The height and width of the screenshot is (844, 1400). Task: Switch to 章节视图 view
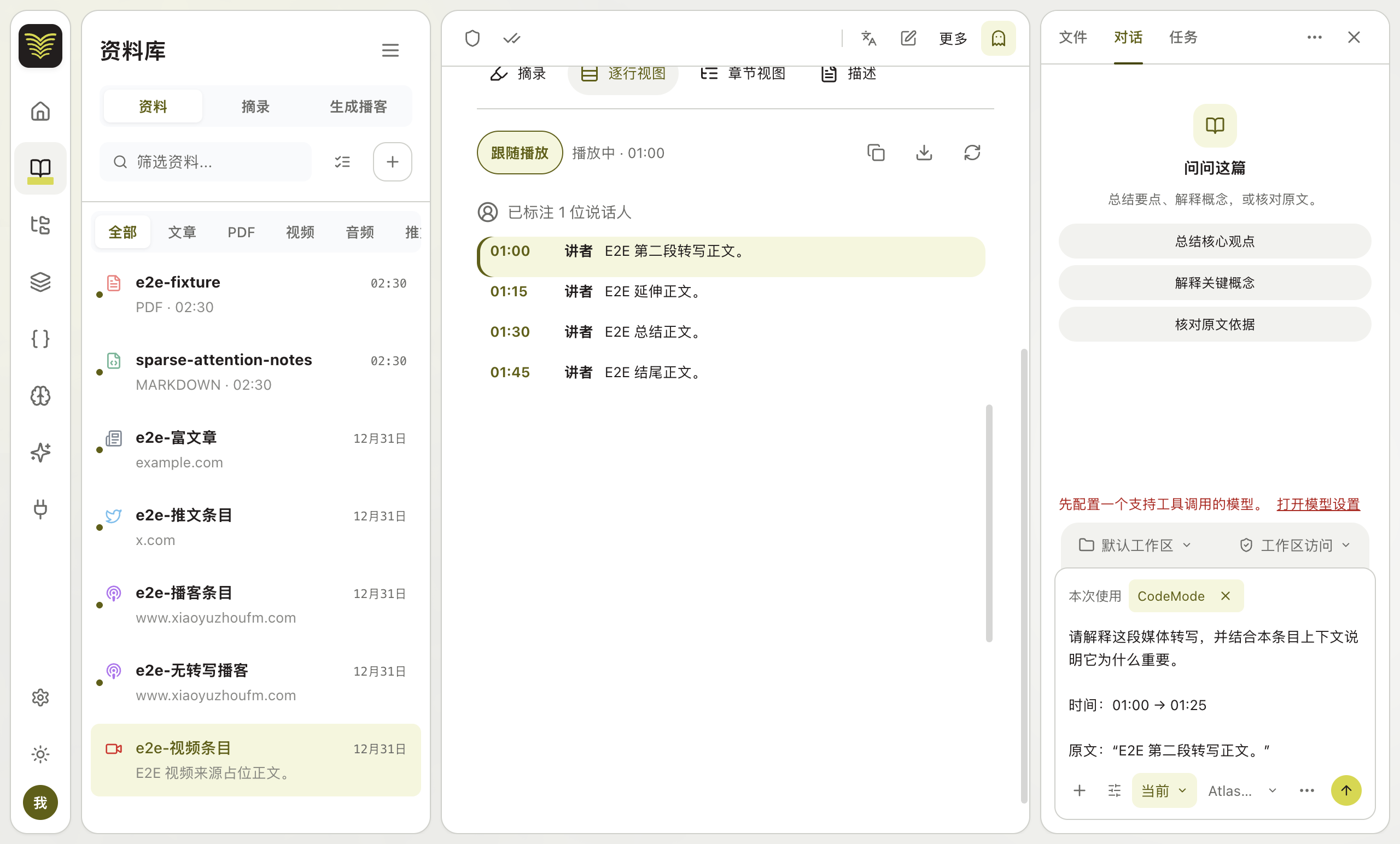(x=743, y=73)
